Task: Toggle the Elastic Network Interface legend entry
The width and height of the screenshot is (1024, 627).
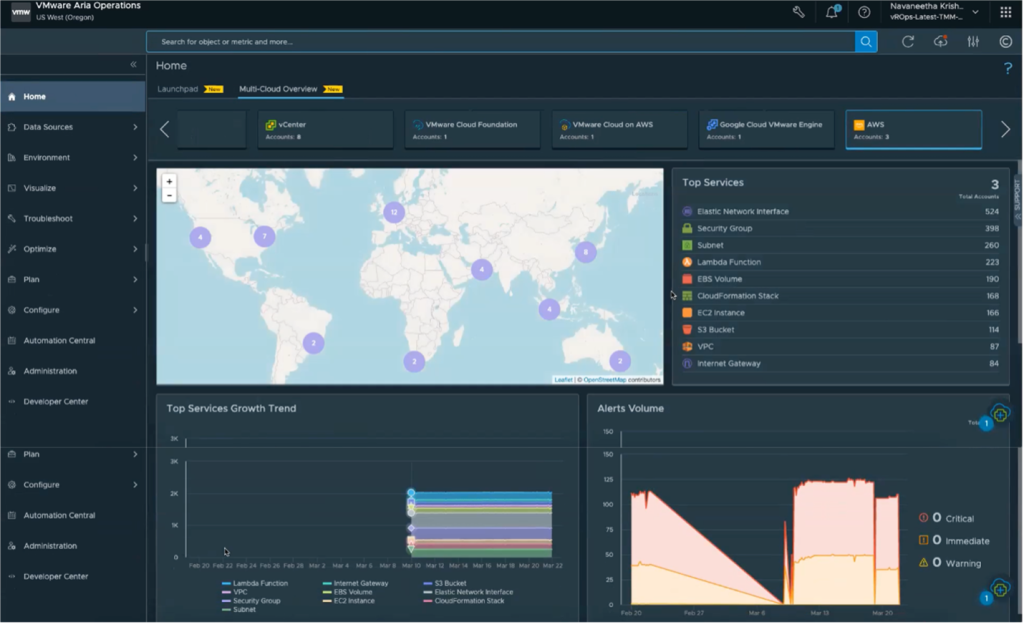Action: pyautogui.click(x=468, y=592)
